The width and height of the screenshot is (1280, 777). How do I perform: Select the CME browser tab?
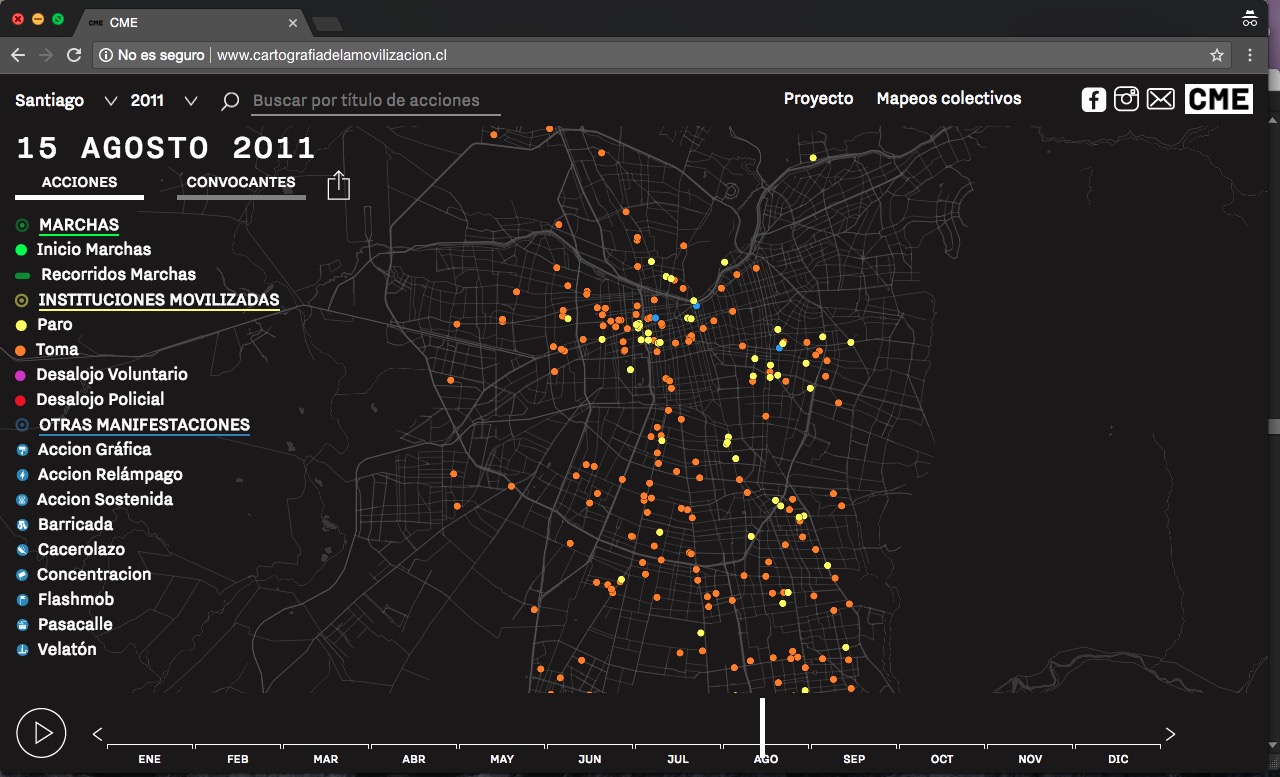pyautogui.click(x=190, y=22)
